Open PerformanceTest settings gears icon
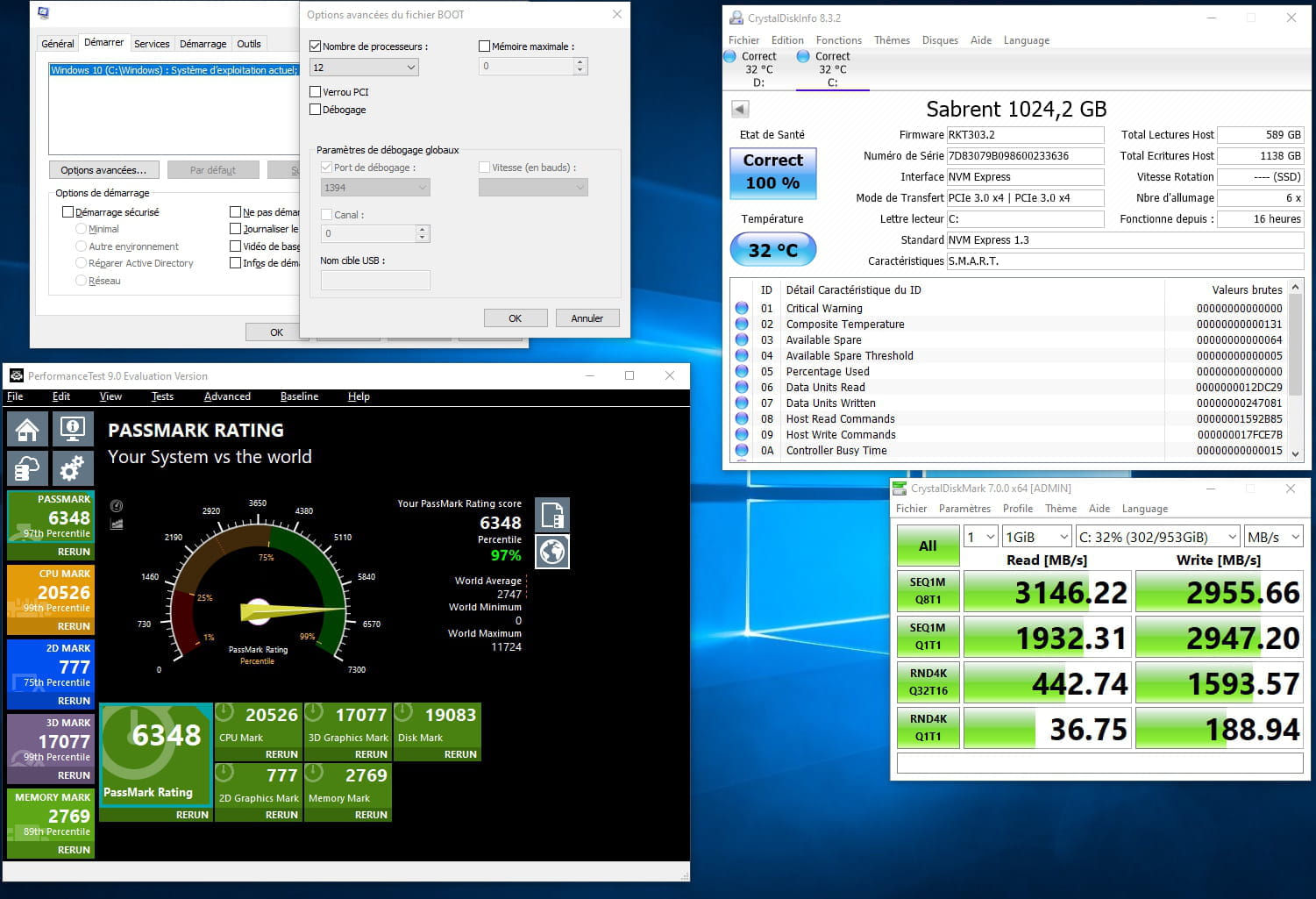This screenshot has width=1316, height=899. (72, 468)
